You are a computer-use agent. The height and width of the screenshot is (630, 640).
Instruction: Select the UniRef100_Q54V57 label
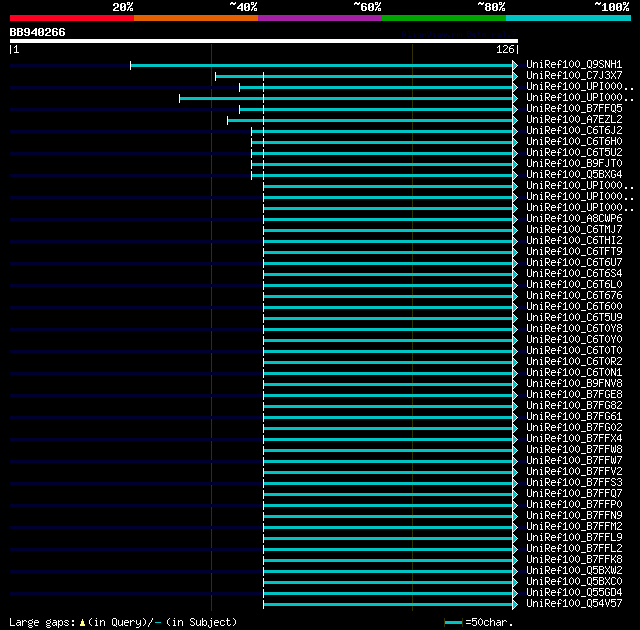[574, 604]
